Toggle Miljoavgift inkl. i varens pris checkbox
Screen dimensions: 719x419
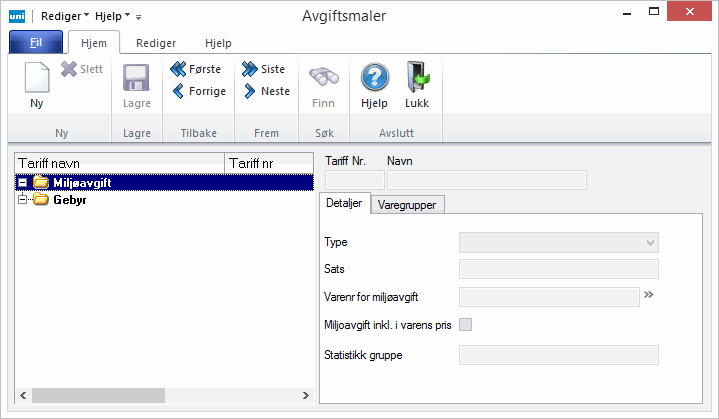[x=464, y=324]
